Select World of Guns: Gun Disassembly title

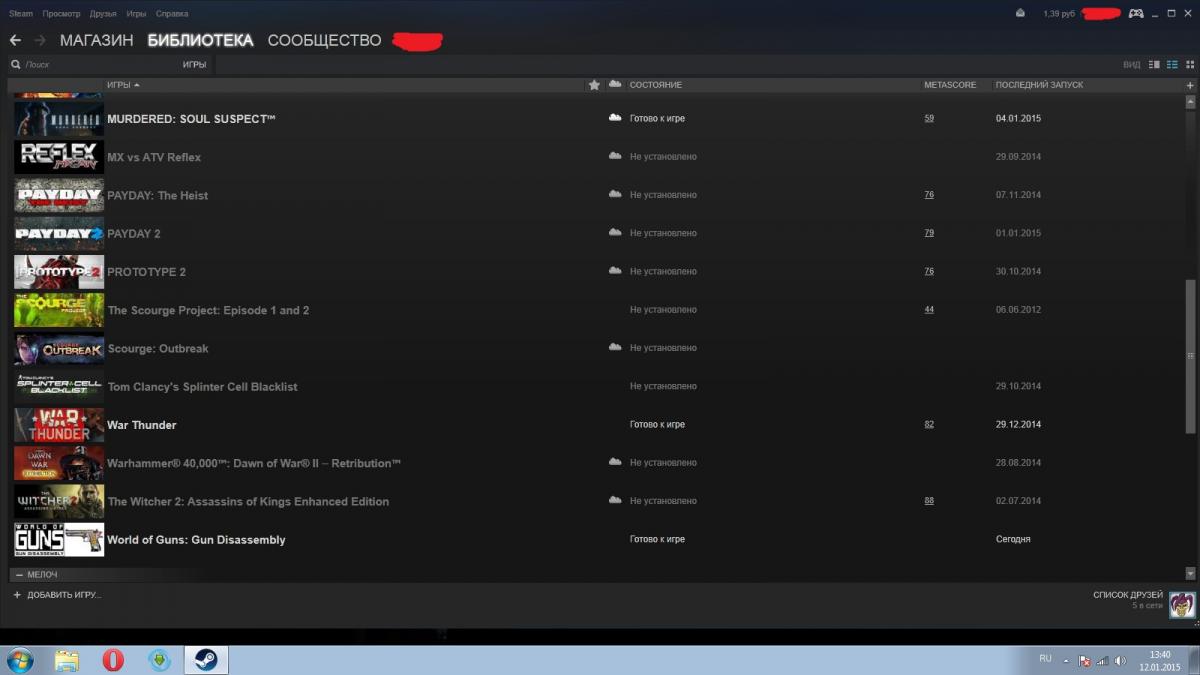pyautogui.click(x=196, y=540)
